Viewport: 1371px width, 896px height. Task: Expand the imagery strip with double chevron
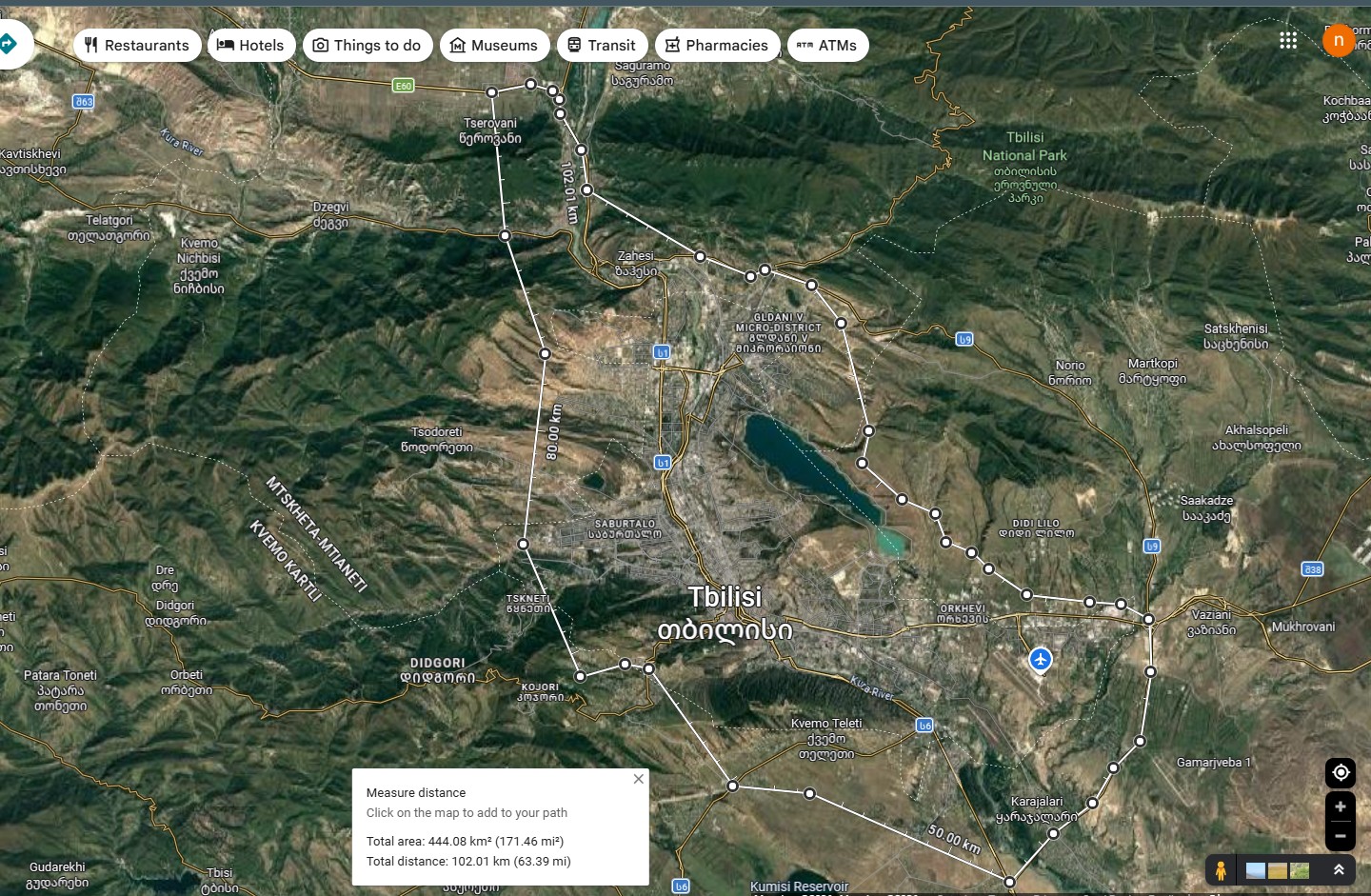tap(1339, 870)
